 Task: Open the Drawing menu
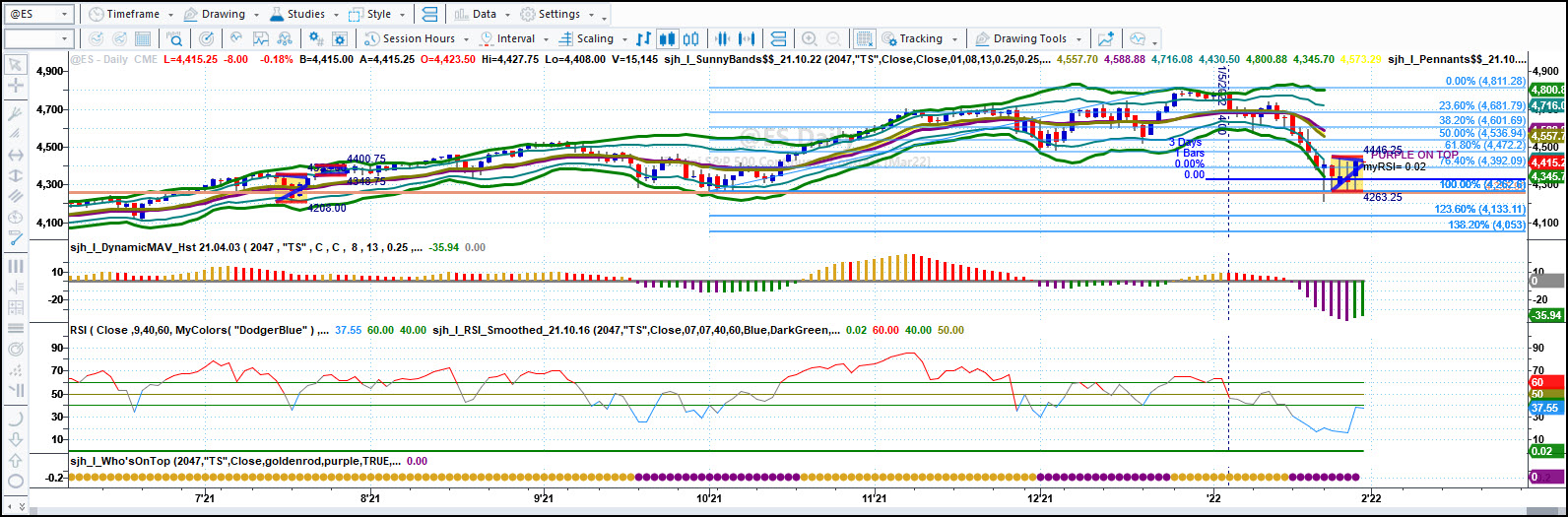tap(222, 14)
